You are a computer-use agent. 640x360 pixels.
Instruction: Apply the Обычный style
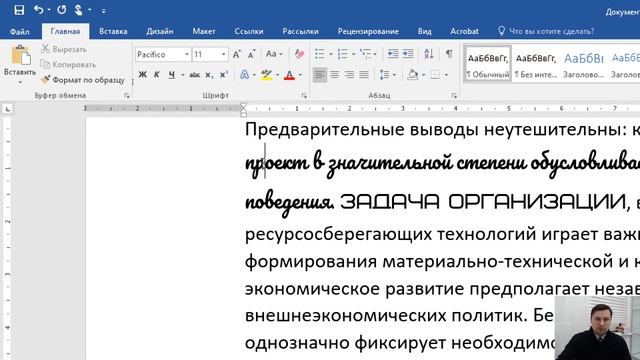(488, 64)
